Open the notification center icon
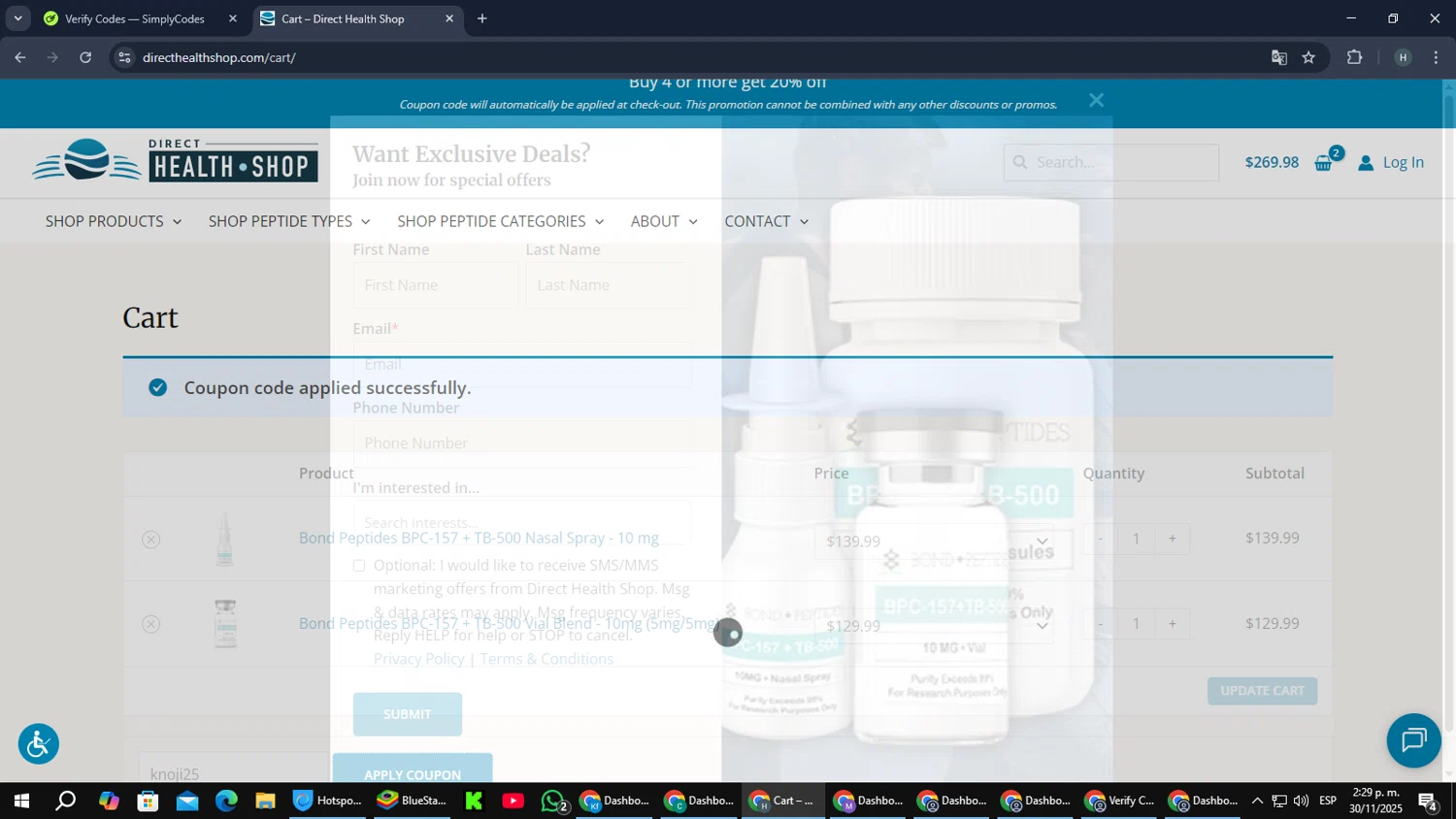The width and height of the screenshot is (1456, 819). (x=1428, y=801)
